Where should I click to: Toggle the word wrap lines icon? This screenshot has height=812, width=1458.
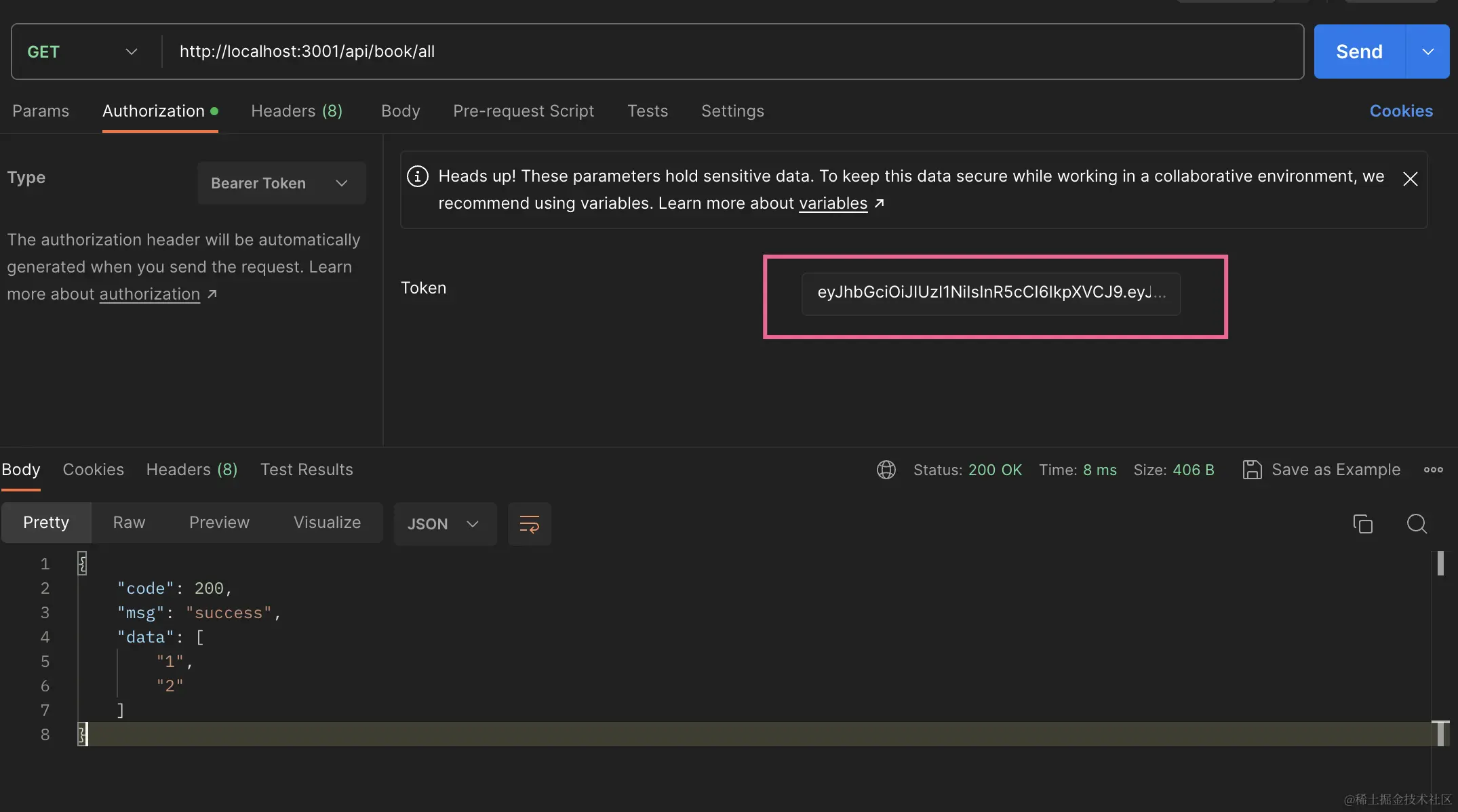(x=529, y=524)
